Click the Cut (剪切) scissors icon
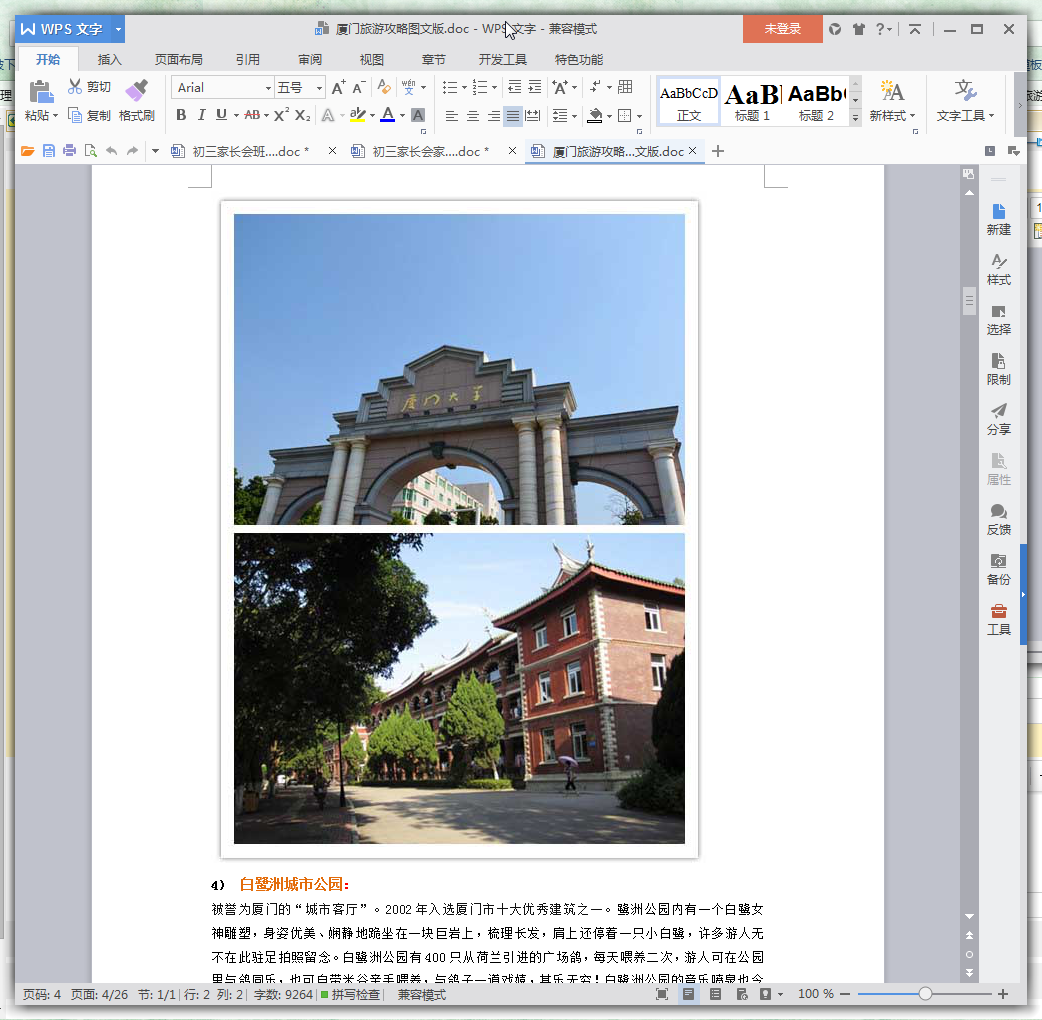1042x1020 pixels. point(75,87)
